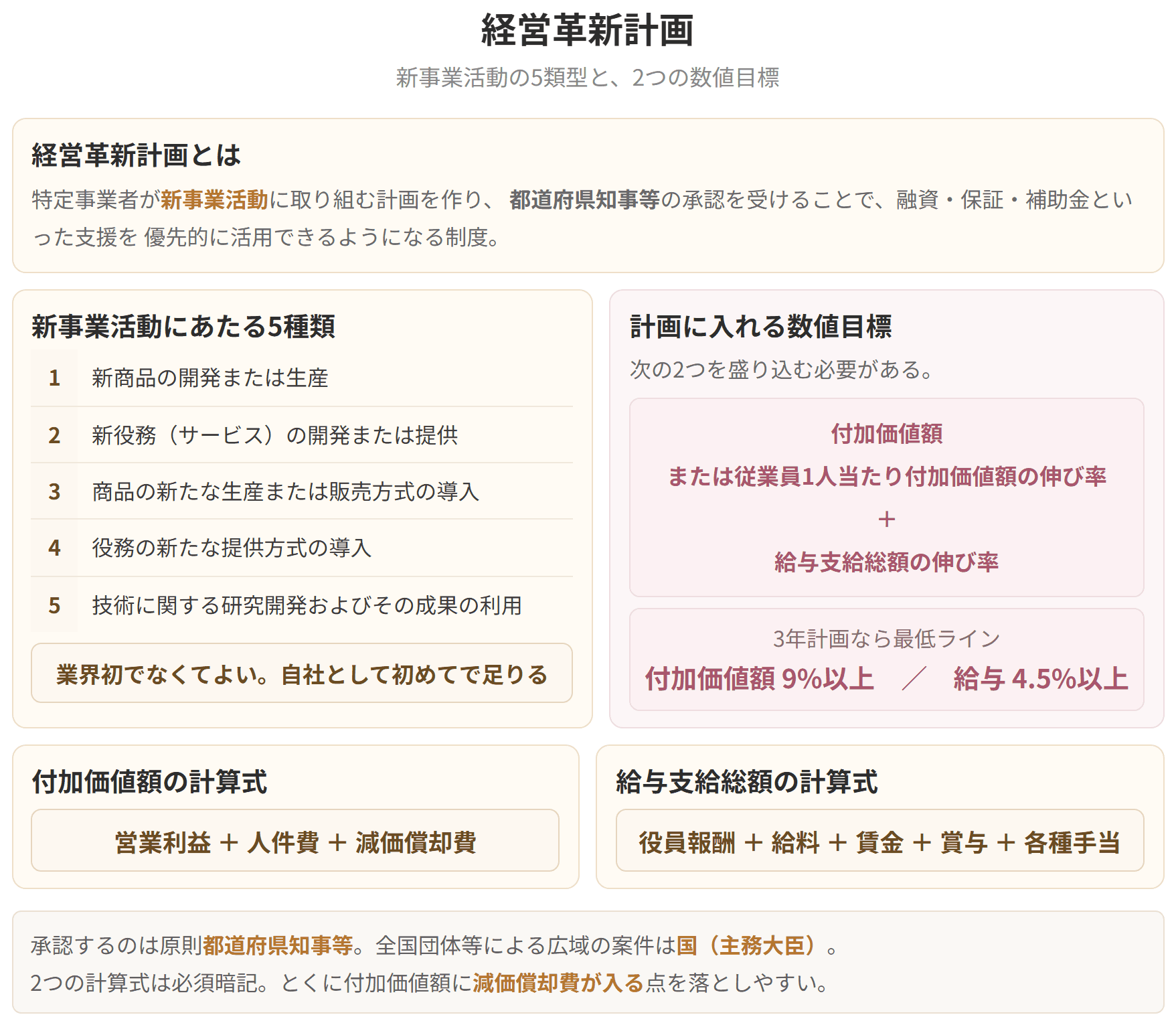Click the label 3年計画なら最低ライン
This screenshot has width=1176, height=1025.
point(887,639)
